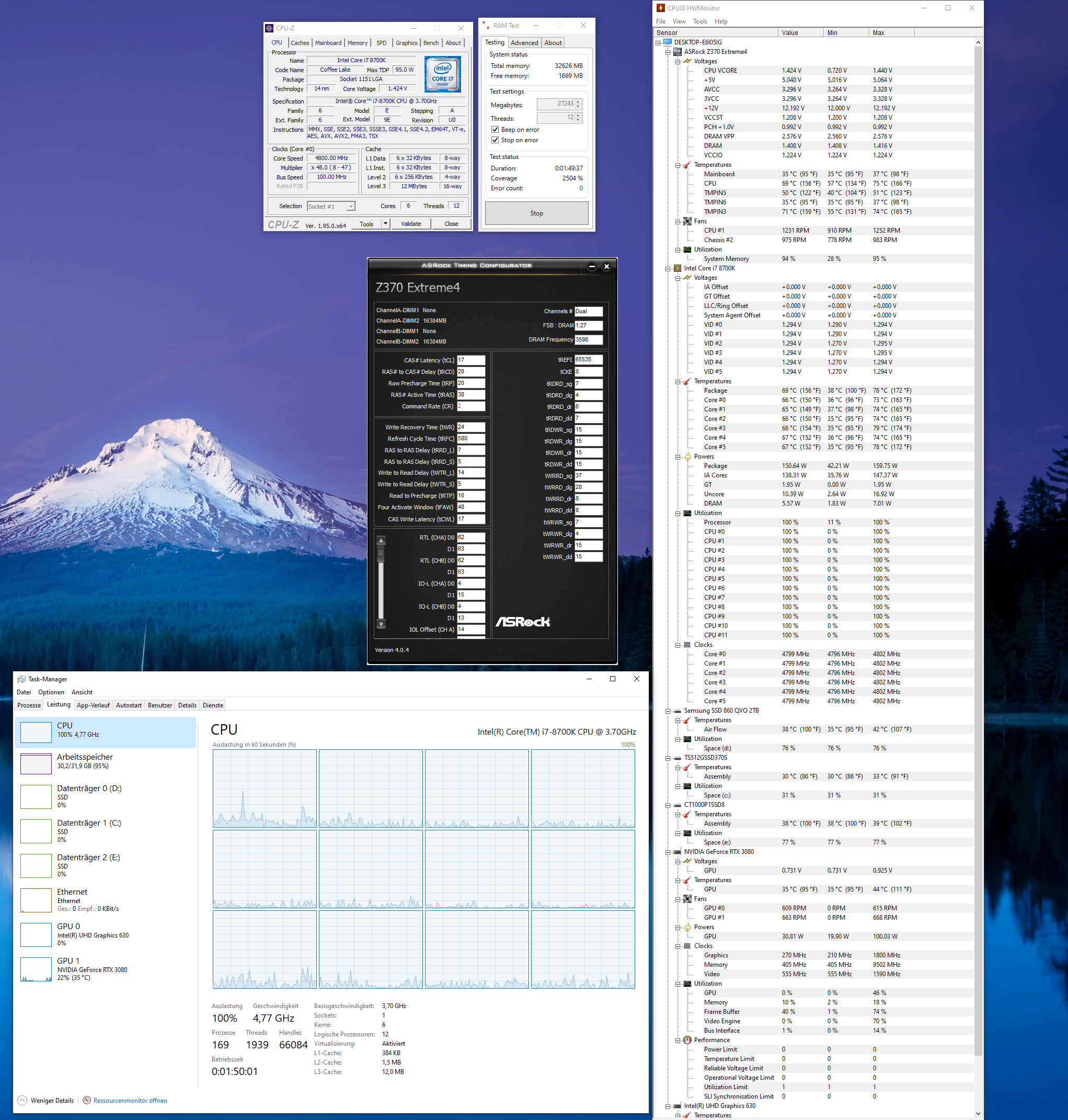
Task: Collapse the ASRock Z370 Extreme4 tree node
Action: [668, 52]
